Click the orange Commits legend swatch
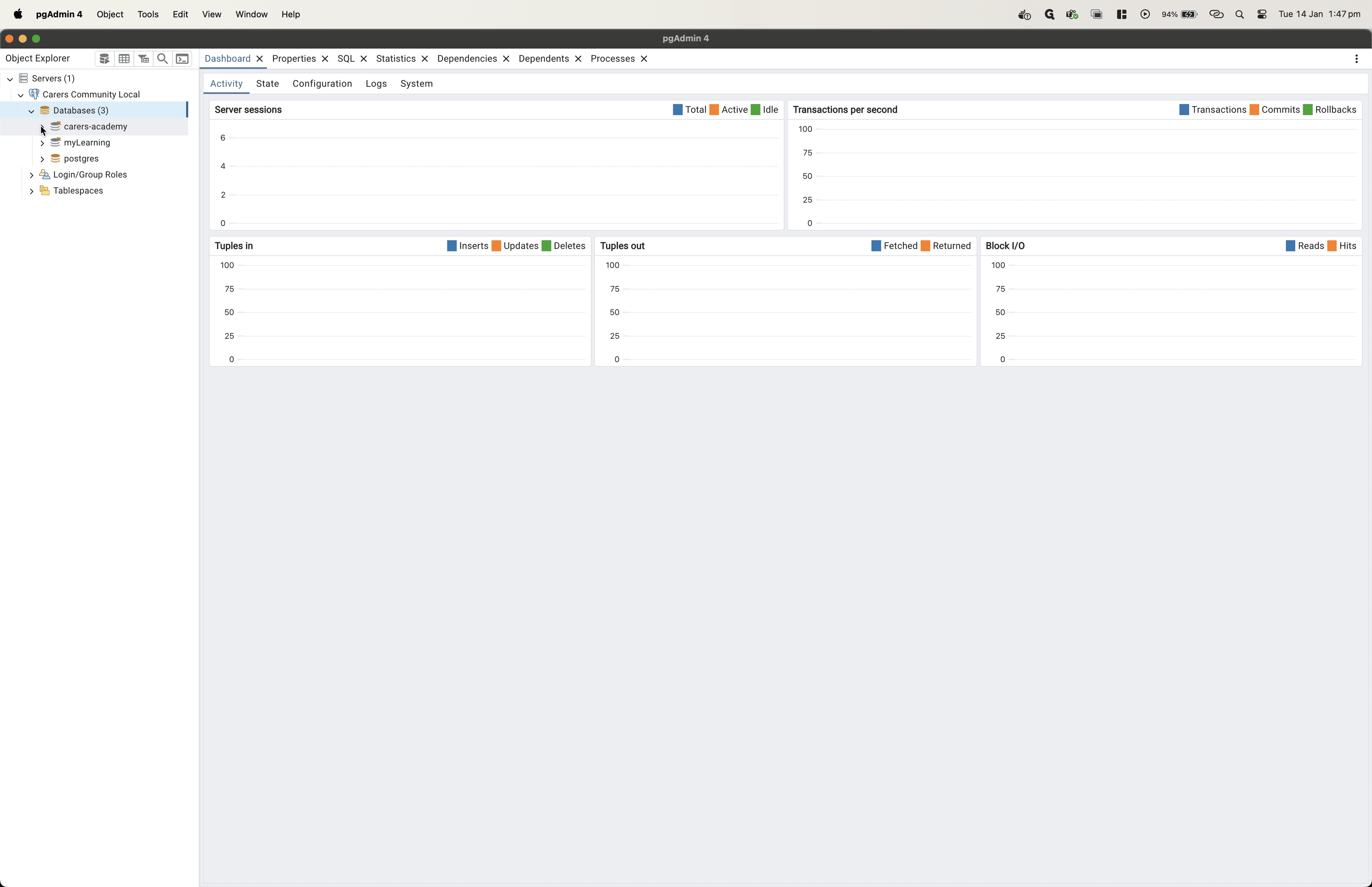Image resolution: width=1372 pixels, height=887 pixels. [x=1254, y=109]
